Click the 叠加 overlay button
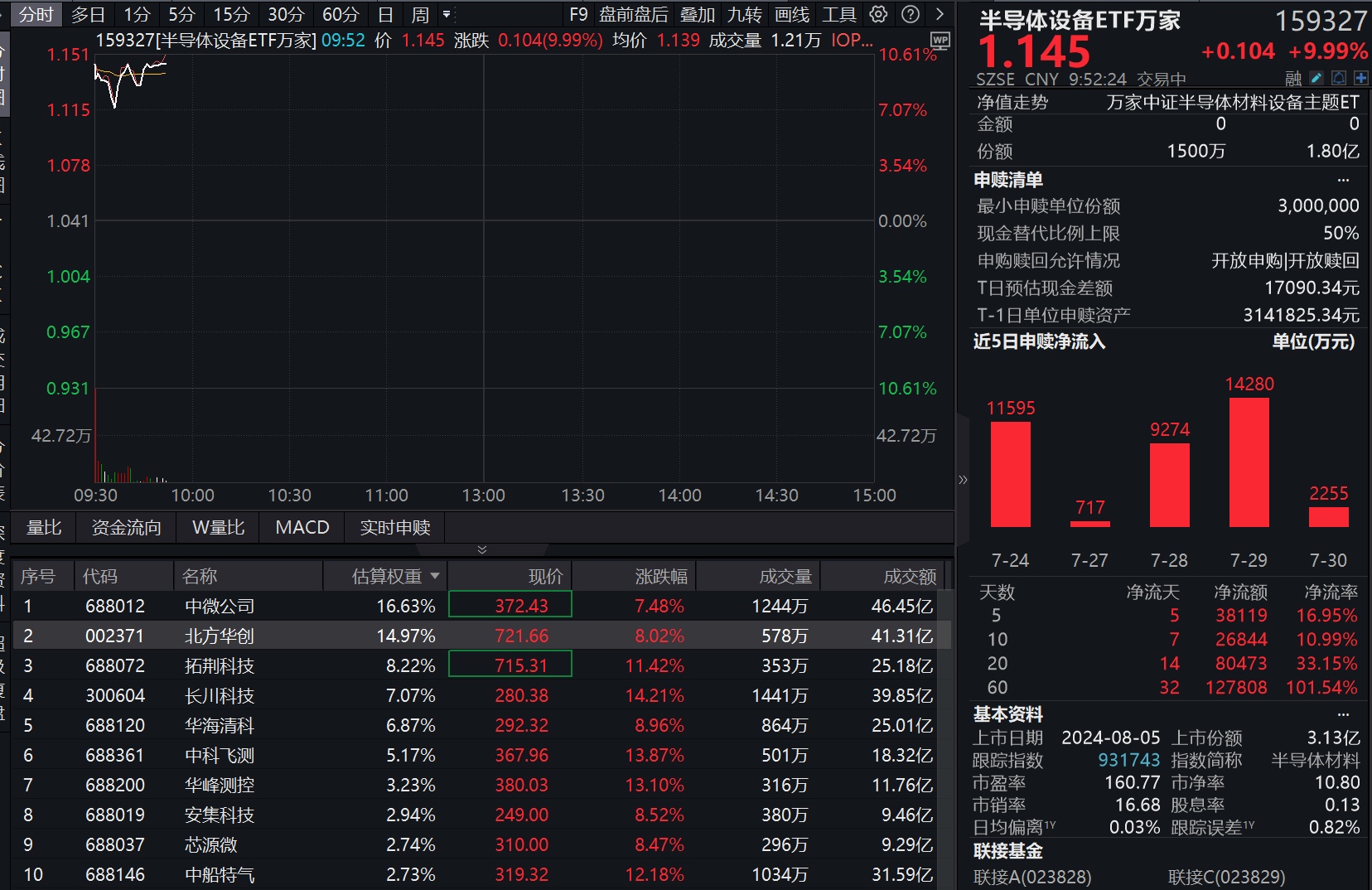 [x=697, y=14]
